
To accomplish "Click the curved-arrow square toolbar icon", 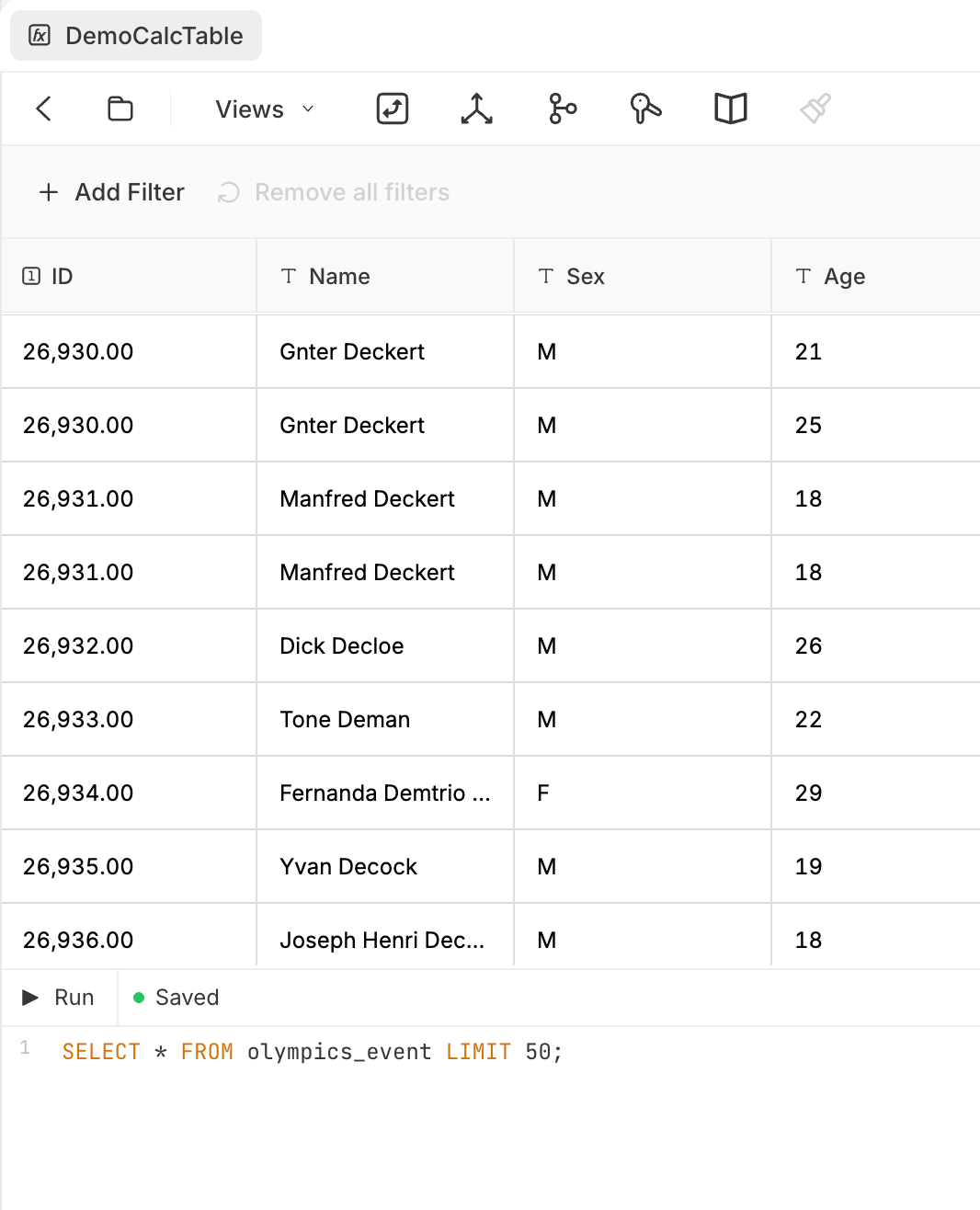I will tap(393, 108).
